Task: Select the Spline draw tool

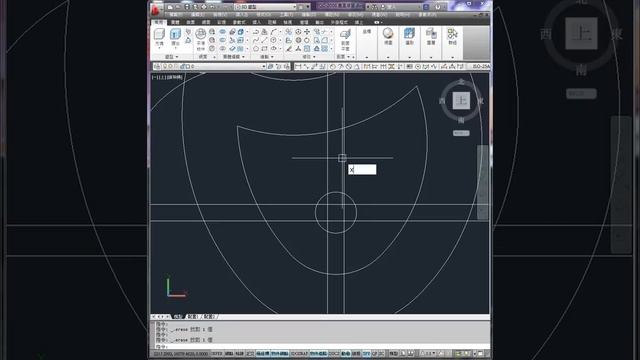Action: (x=256, y=40)
